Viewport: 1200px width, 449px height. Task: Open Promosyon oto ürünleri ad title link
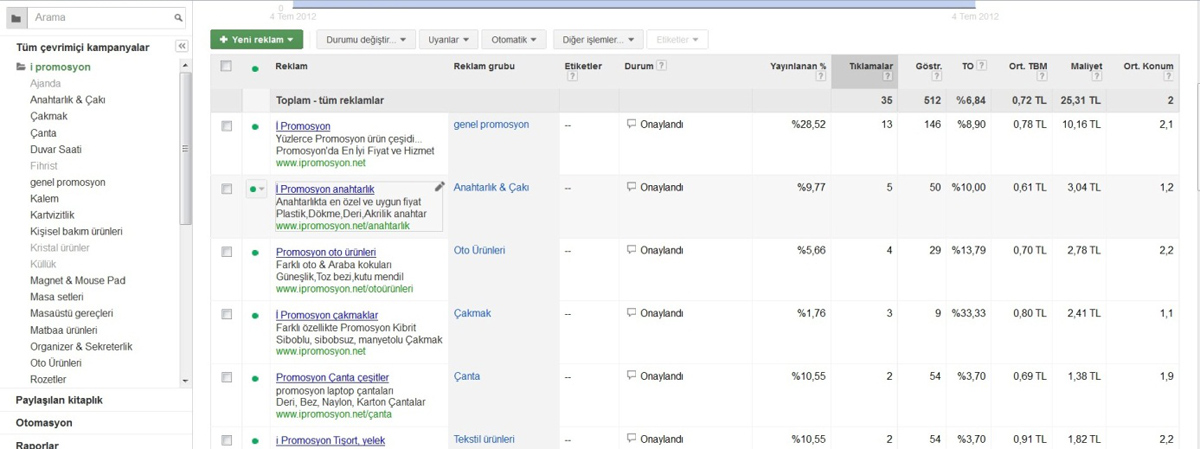click(x=326, y=252)
